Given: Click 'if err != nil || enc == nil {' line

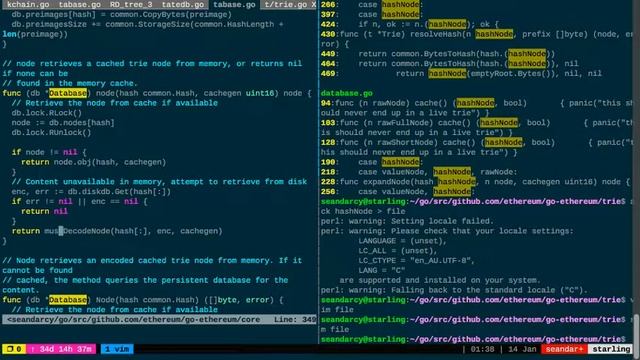Looking at the screenshot, I should 80,201.
